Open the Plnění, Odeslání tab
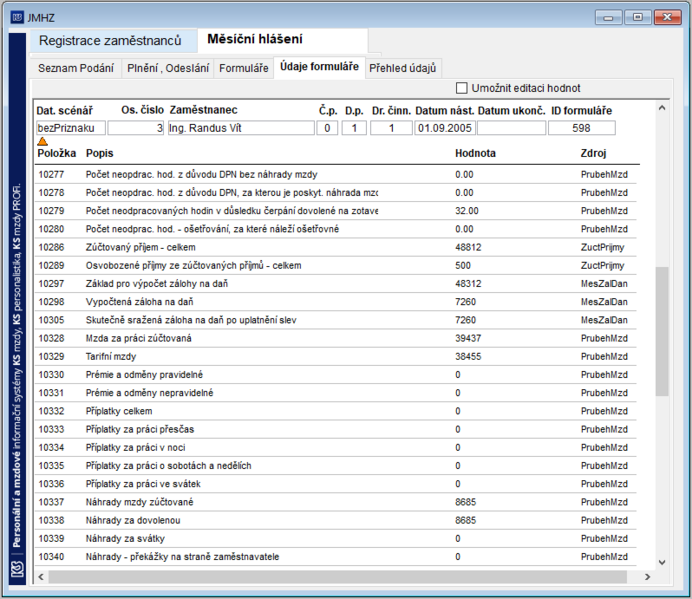This screenshot has height=599, width=692. coord(168,68)
